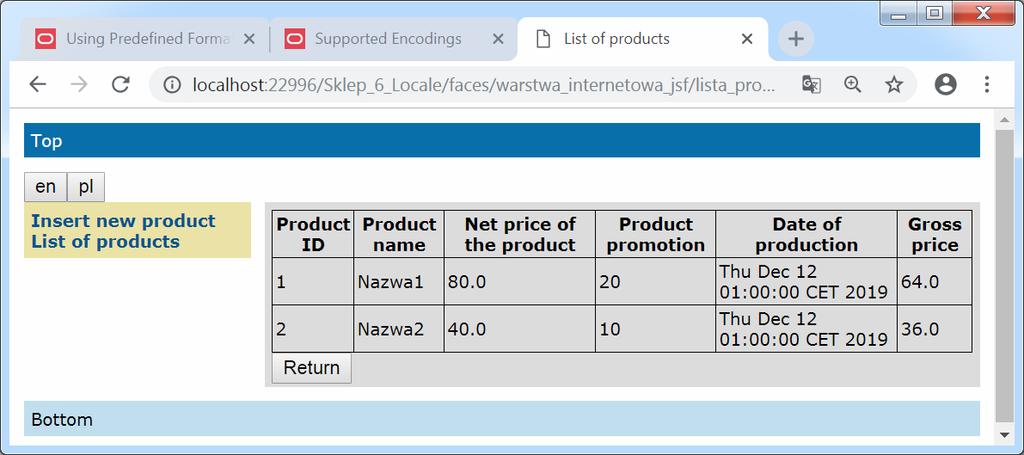This screenshot has height=455, width=1024.
Task: Click the browser back arrow
Action: 38,85
